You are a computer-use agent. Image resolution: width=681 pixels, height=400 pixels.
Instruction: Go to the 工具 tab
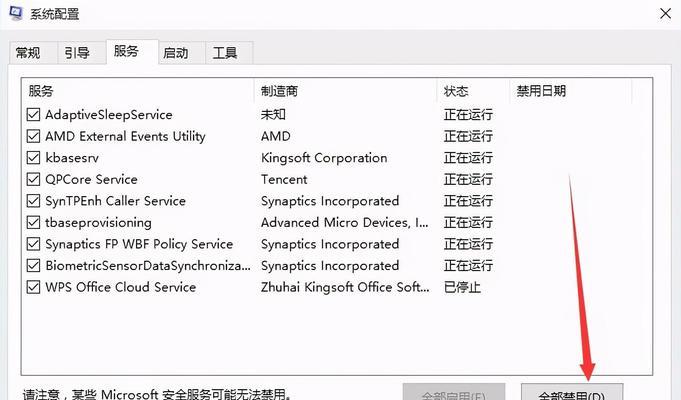[x=225, y=53]
